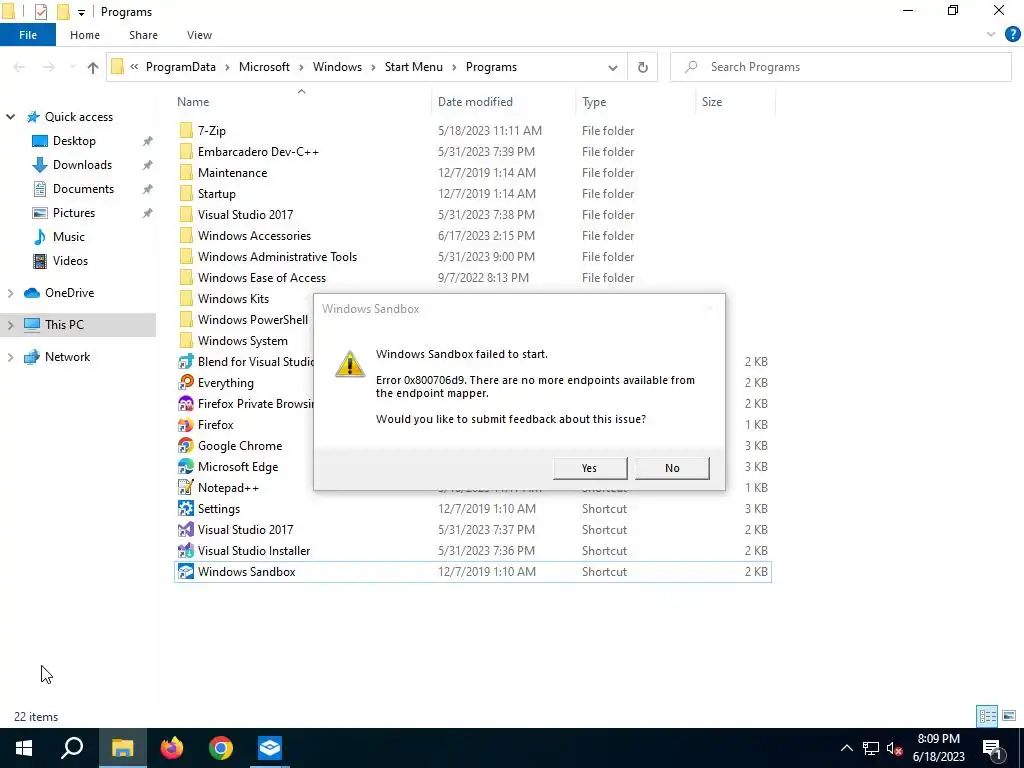Open the address bar history dropdown
Viewport: 1024px width, 768px height.
pyautogui.click(x=613, y=67)
